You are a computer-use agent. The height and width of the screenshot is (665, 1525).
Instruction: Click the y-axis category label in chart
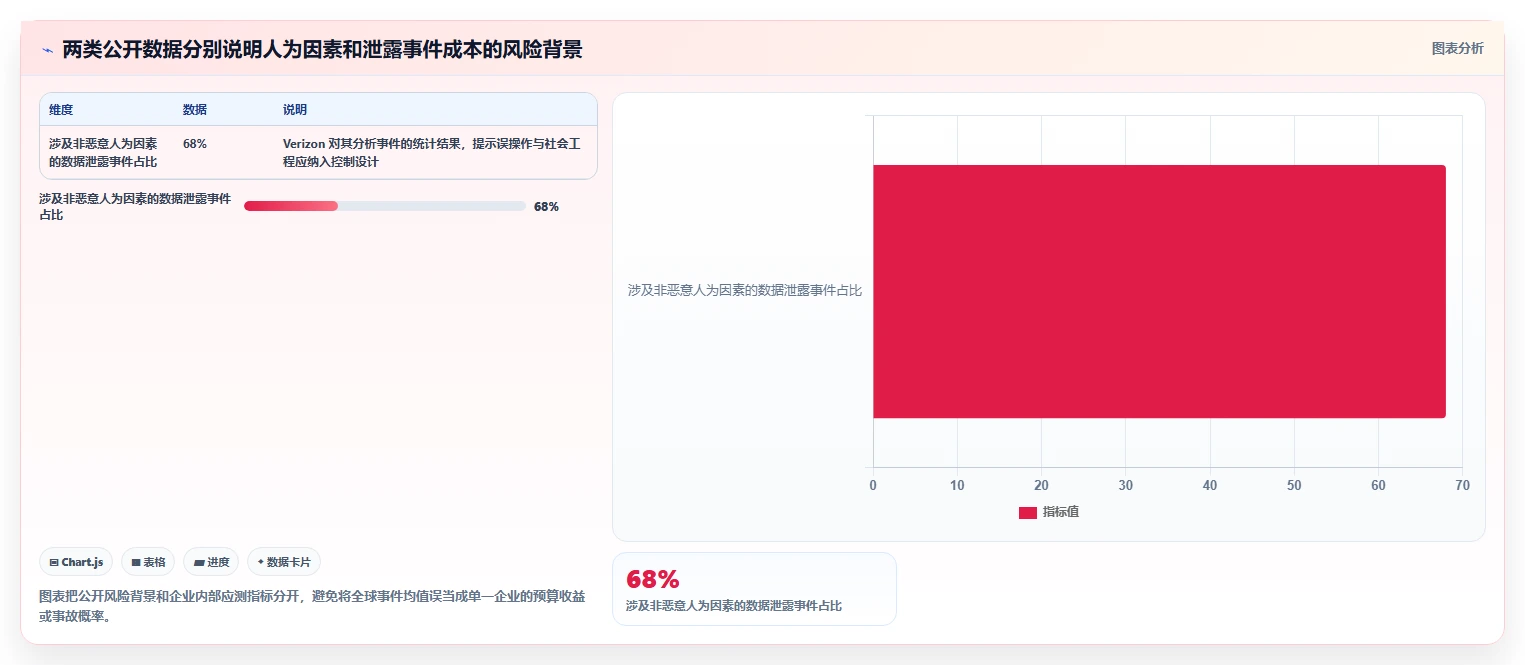point(745,291)
